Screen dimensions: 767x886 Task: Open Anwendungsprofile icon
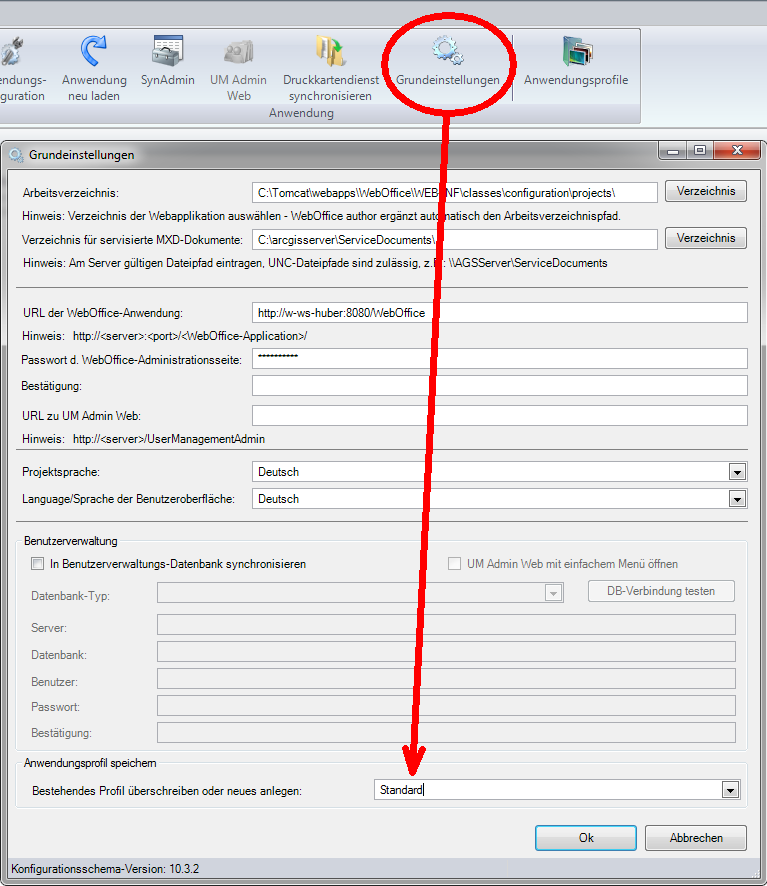point(577,51)
